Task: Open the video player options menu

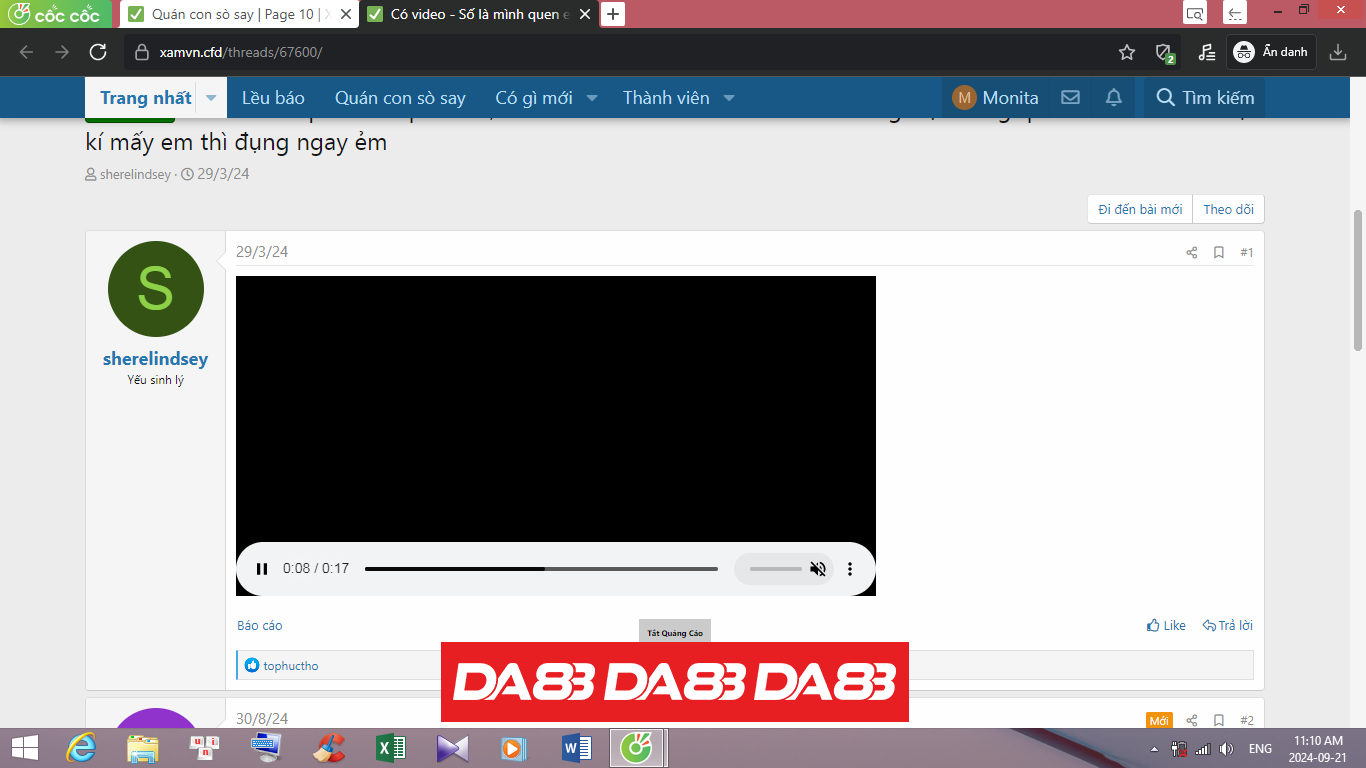Action: (x=850, y=568)
